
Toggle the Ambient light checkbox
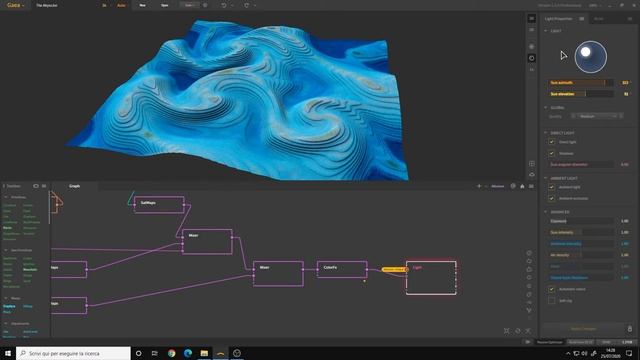pyautogui.click(x=552, y=187)
